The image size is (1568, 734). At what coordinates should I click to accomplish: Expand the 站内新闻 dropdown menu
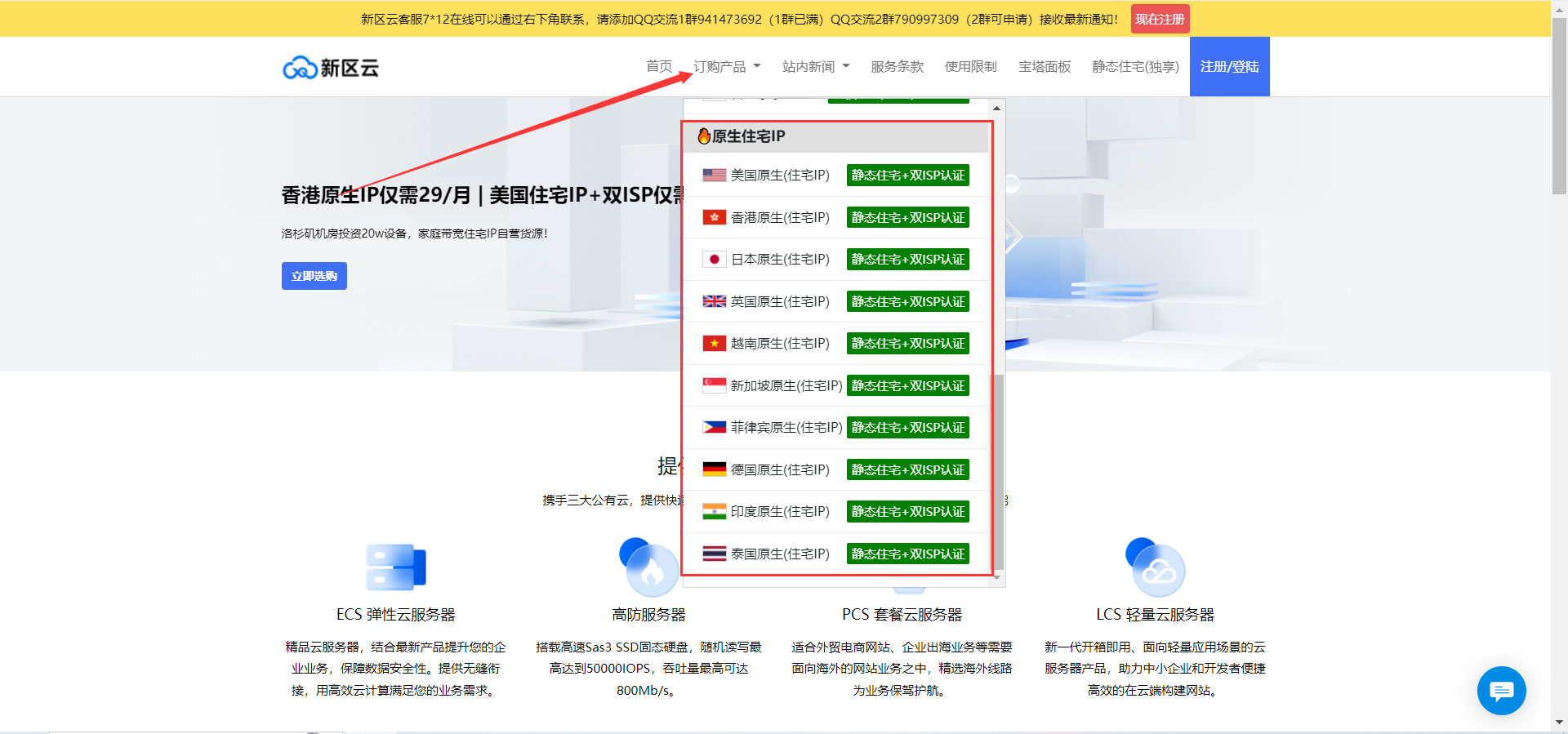click(x=815, y=67)
